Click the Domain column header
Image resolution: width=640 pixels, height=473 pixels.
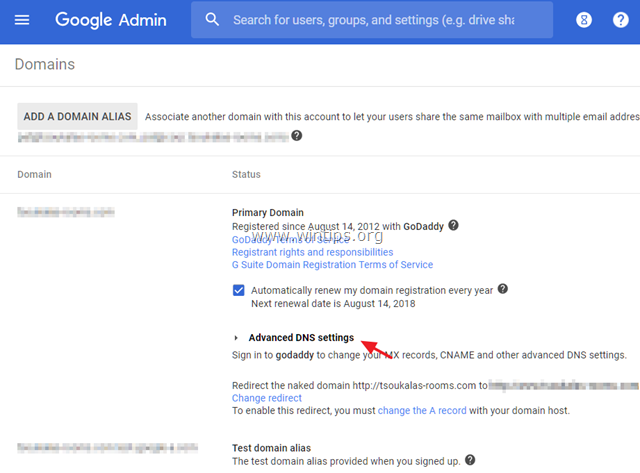click(x=34, y=174)
